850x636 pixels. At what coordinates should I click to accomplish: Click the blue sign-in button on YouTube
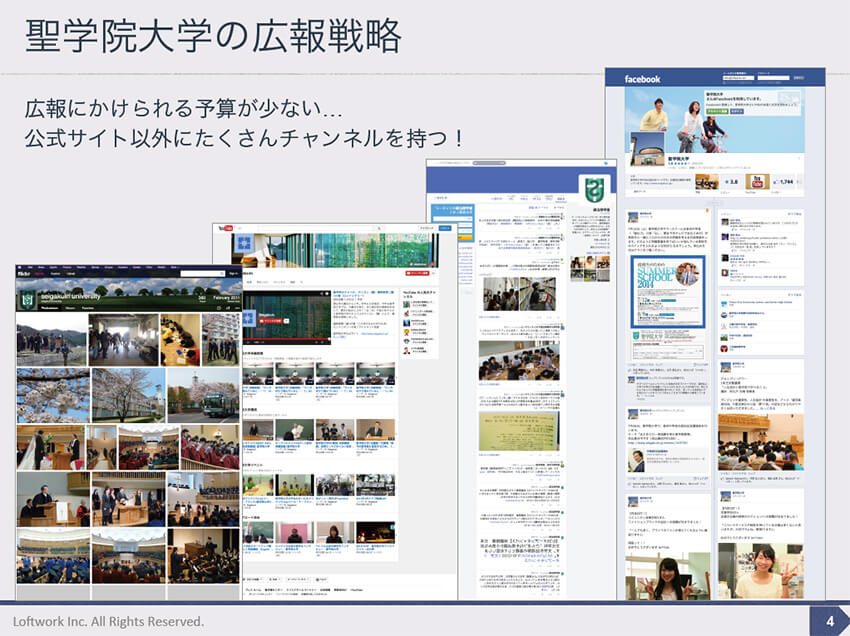coord(445,228)
